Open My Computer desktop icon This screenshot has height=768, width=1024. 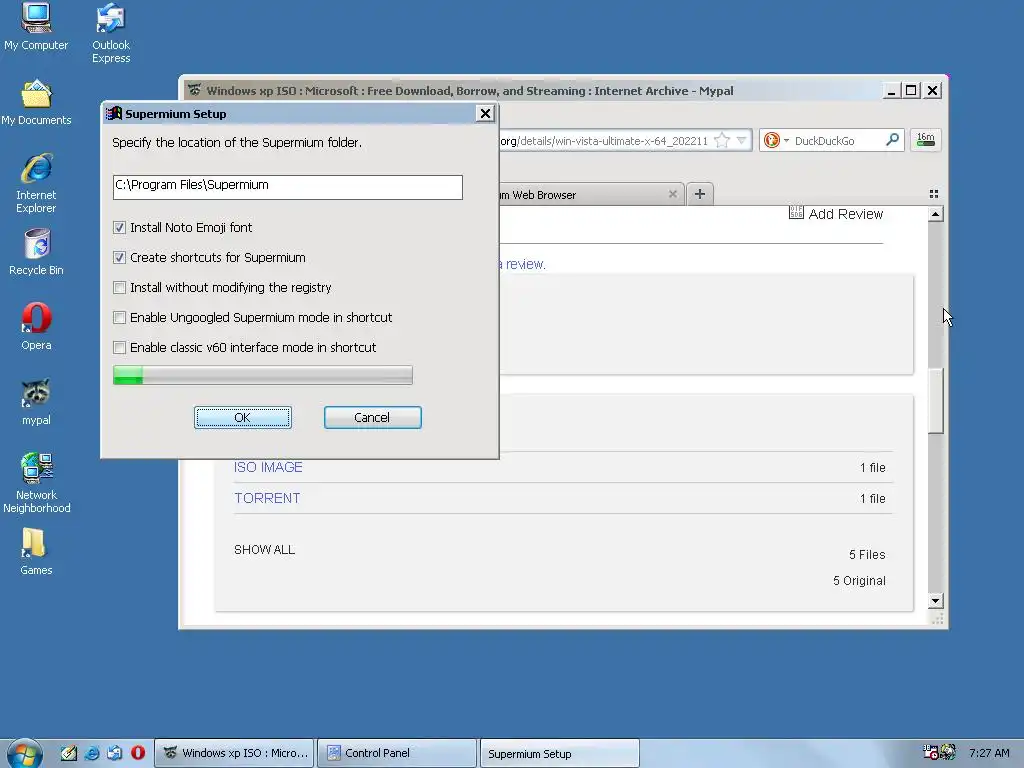pyautogui.click(x=36, y=25)
